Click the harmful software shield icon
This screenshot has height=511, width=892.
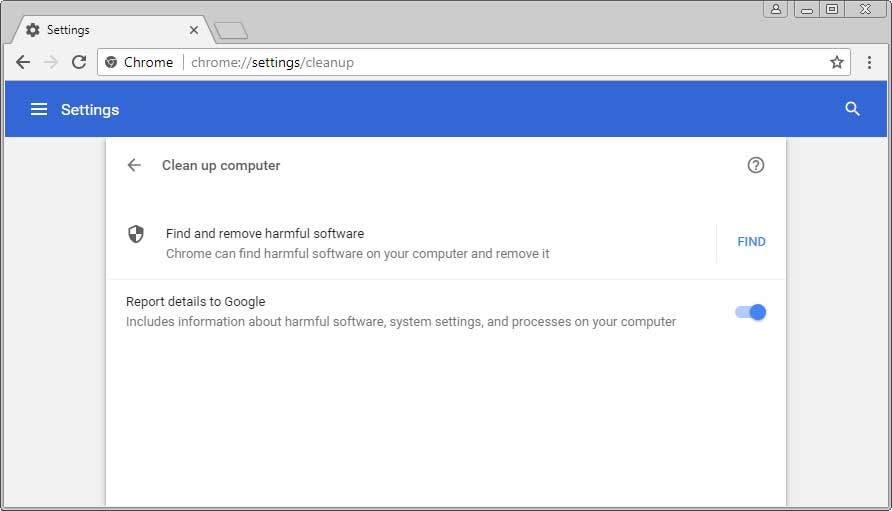pos(136,234)
